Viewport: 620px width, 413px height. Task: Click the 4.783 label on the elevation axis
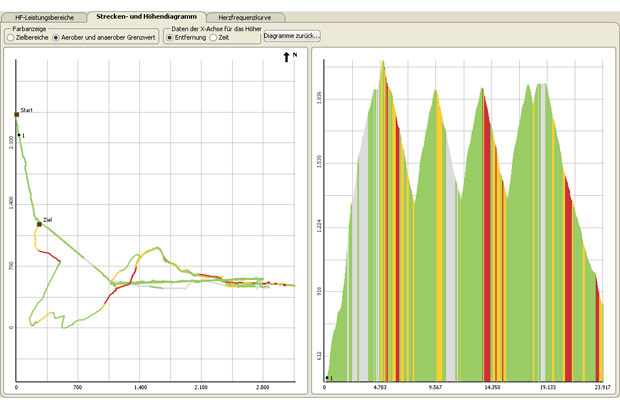point(380,385)
